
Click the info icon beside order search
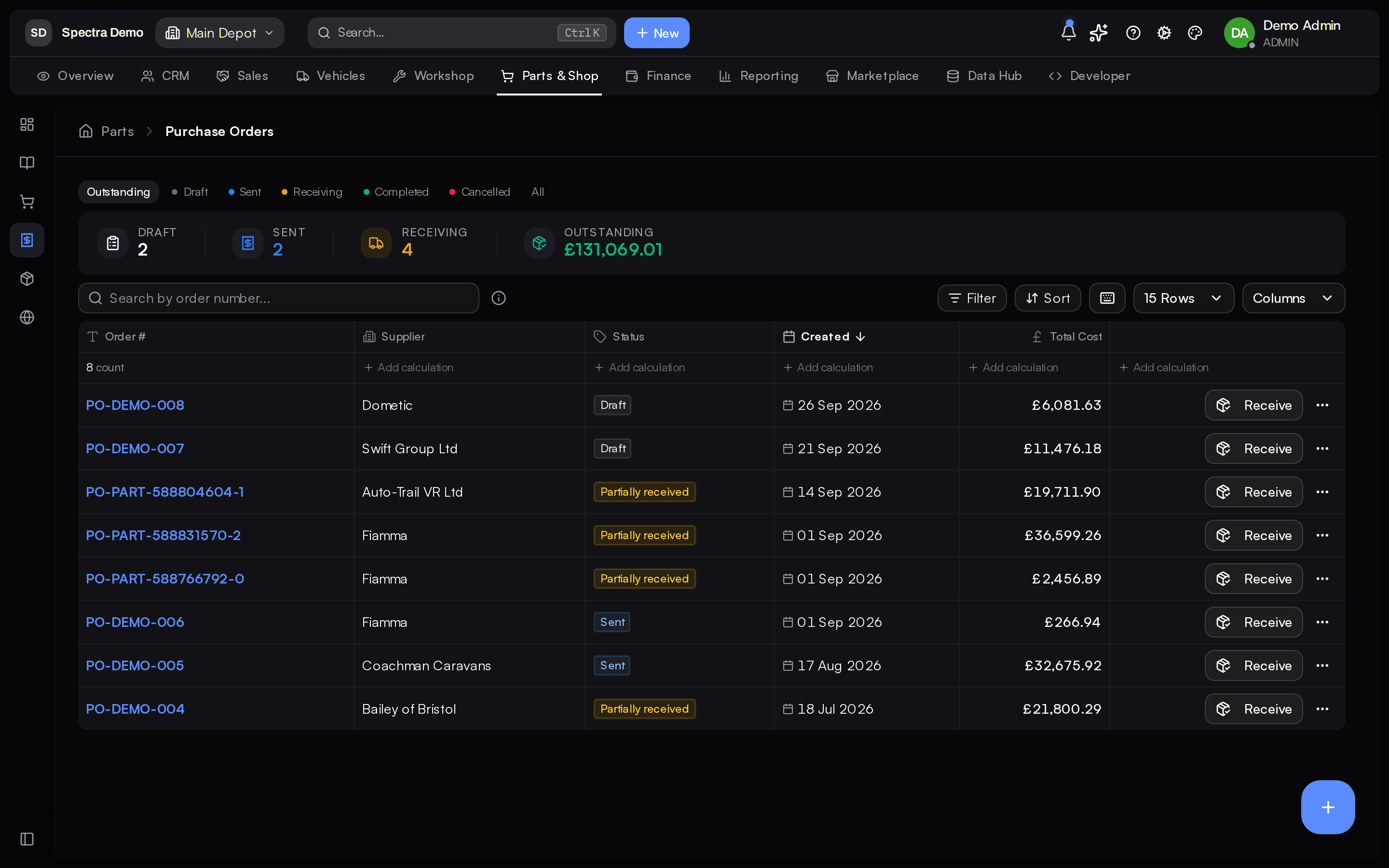(499, 298)
